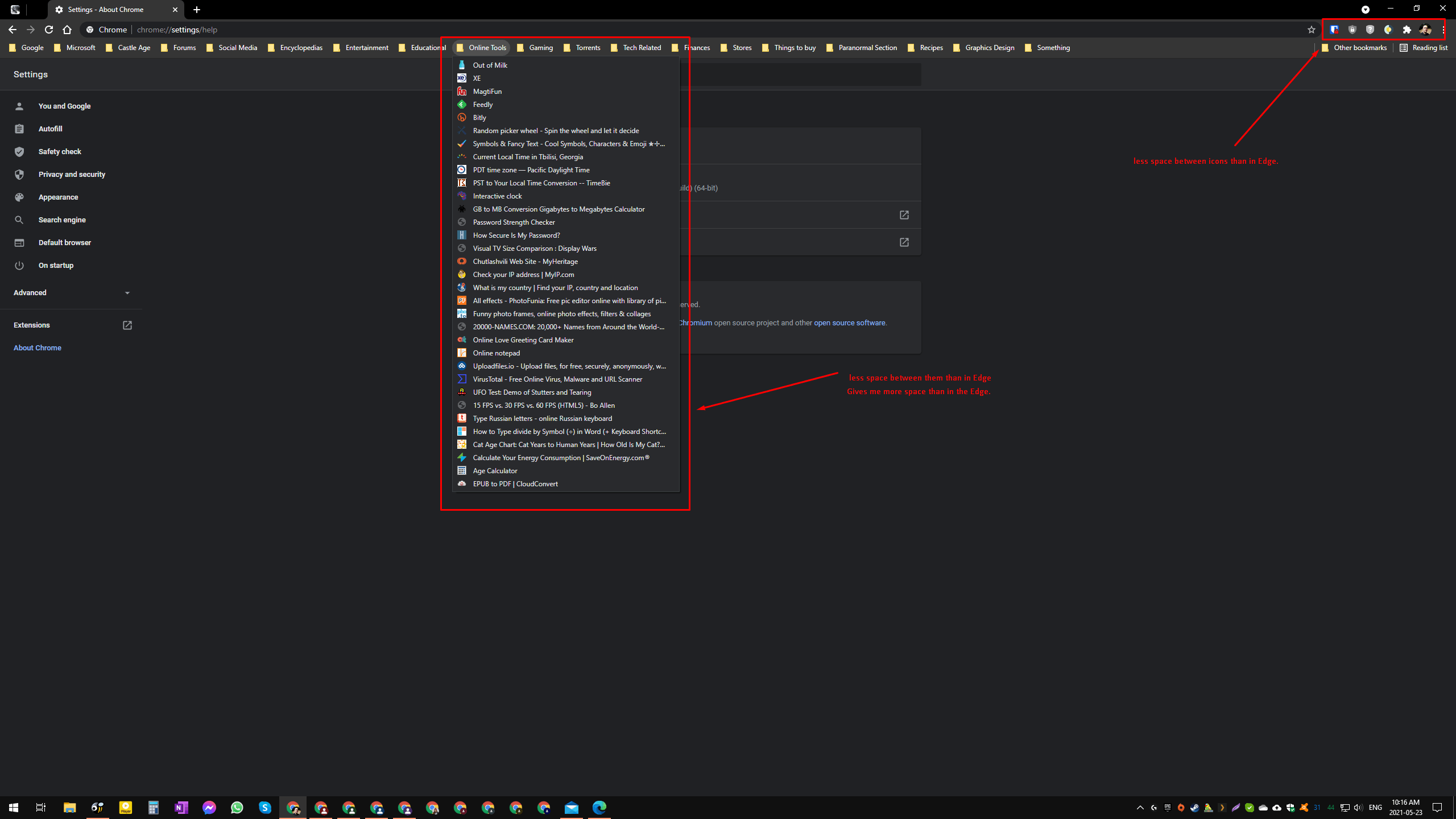
Task: Expand the Tech Related bookmarks folder
Action: [x=641, y=47]
